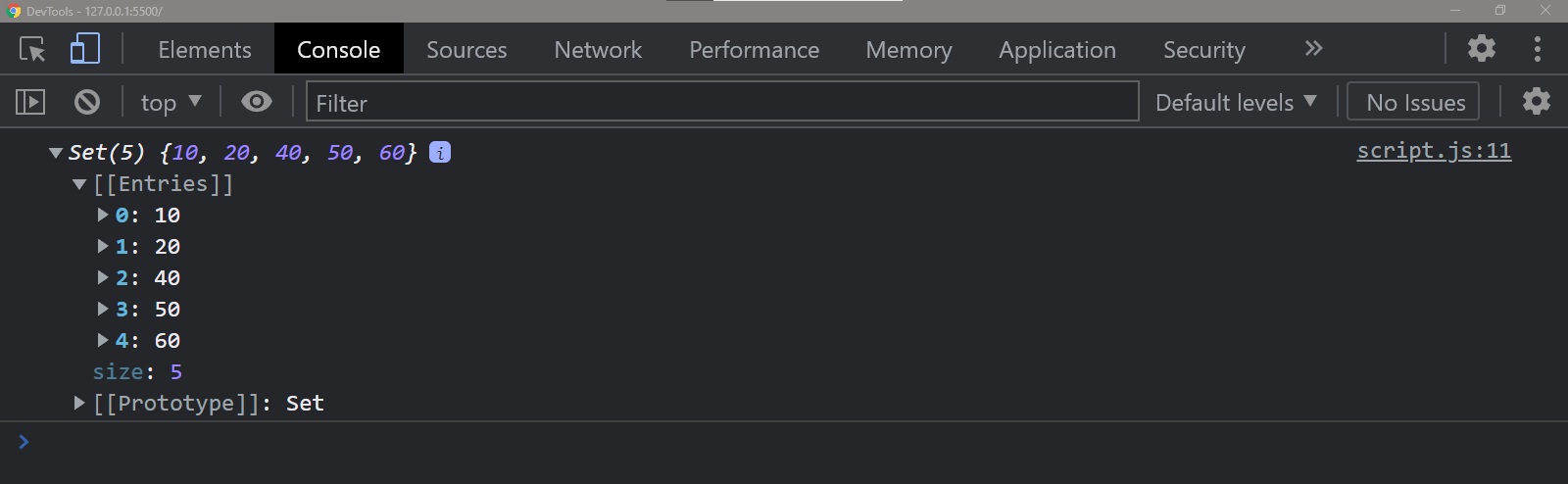Collapse the Set(5) object tree

click(56, 153)
